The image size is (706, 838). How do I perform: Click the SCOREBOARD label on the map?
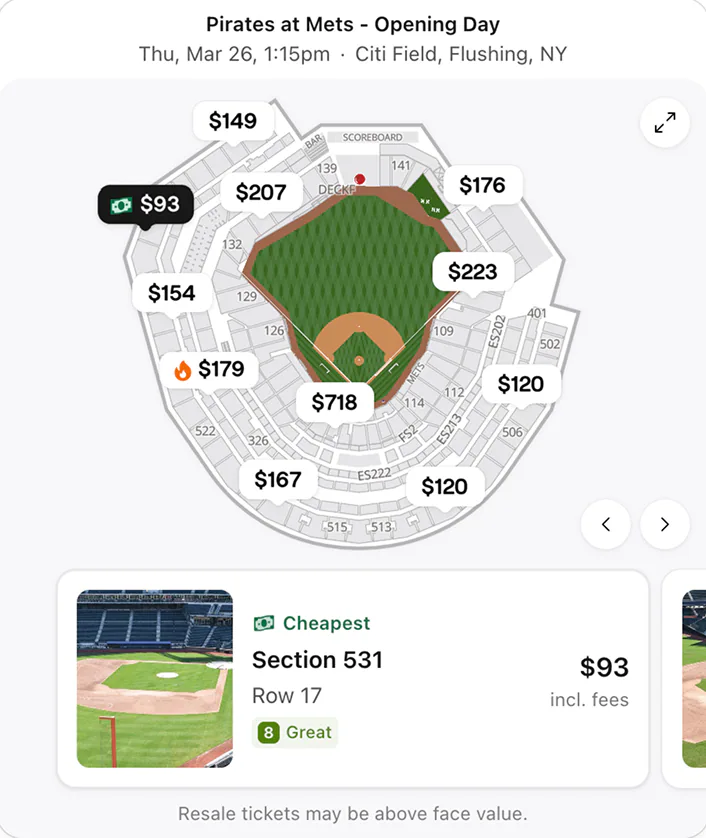pyautogui.click(x=372, y=136)
